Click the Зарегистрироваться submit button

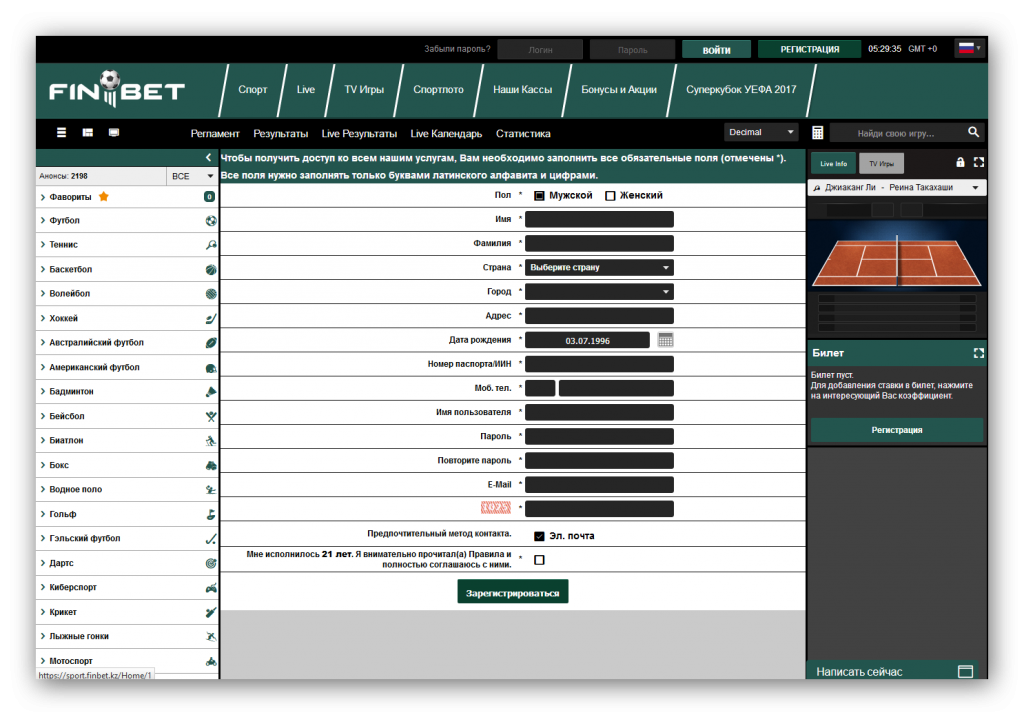[513, 592]
